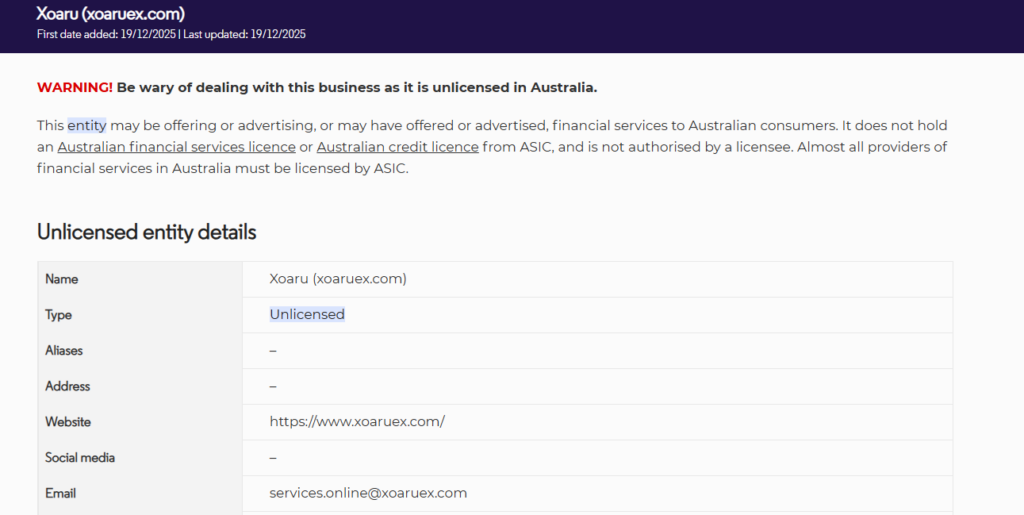Image resolution: width=1024 pixels, height=515 pixels.
Task: Click the red WARNING! text
Action: pyautogui.click(x=74, y=87)
